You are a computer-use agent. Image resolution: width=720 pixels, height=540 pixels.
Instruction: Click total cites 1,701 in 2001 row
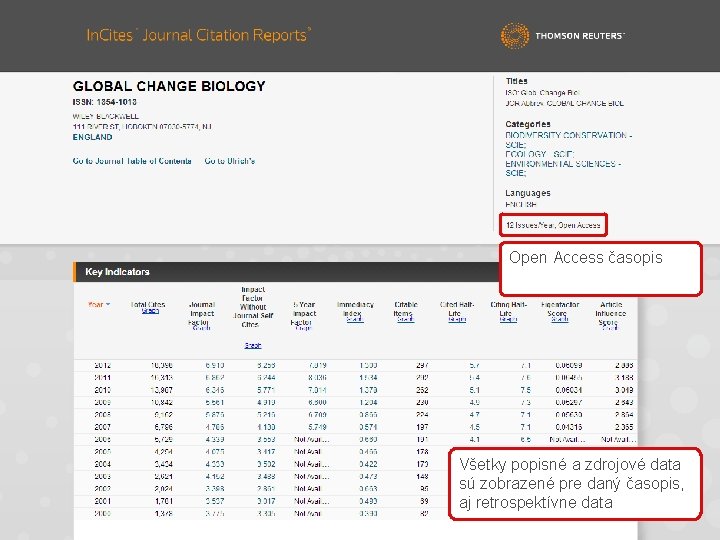162,501
